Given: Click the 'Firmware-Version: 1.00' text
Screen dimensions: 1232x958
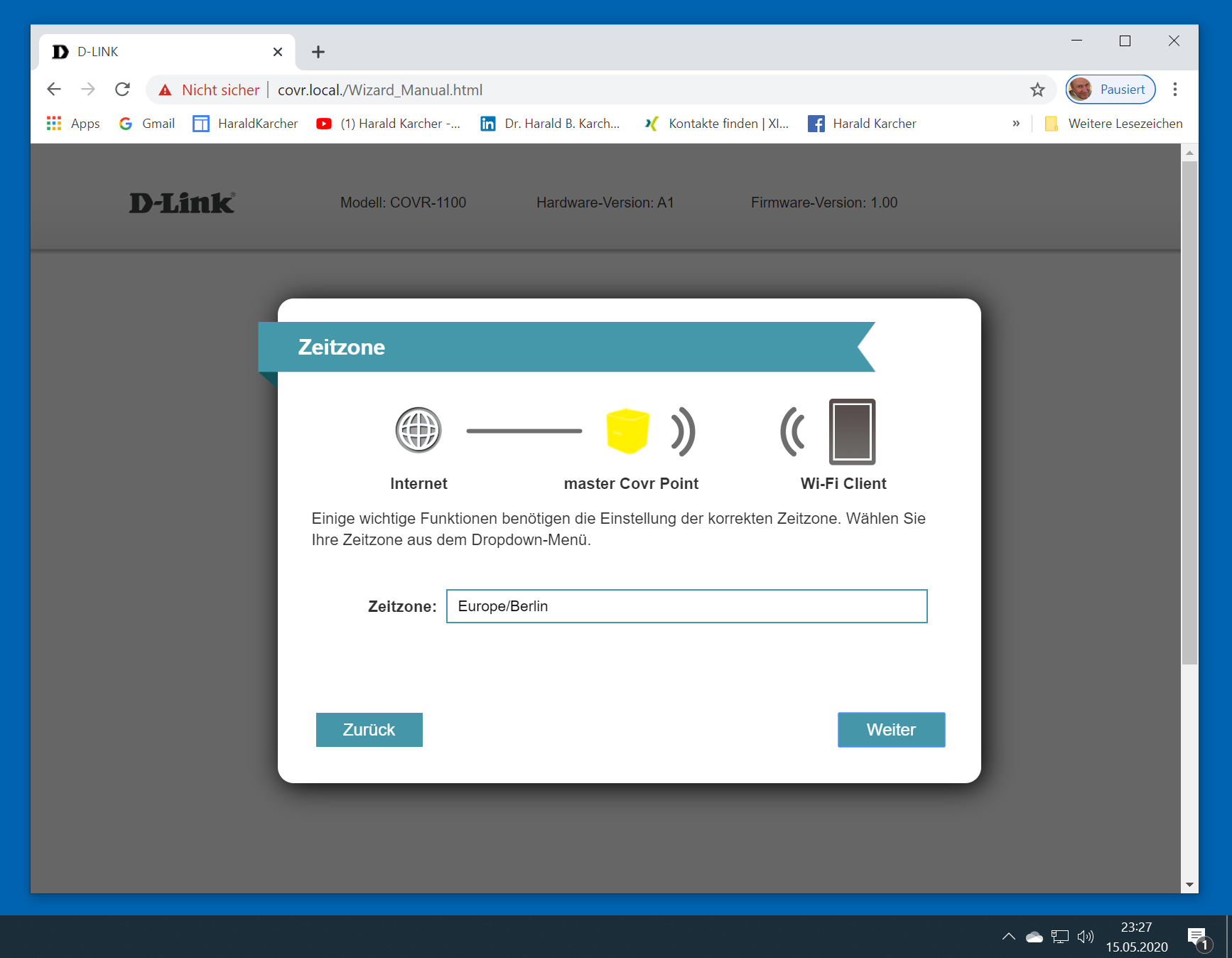Looking at the screenshot, I should pyautogui.click(x=824, y=203).
